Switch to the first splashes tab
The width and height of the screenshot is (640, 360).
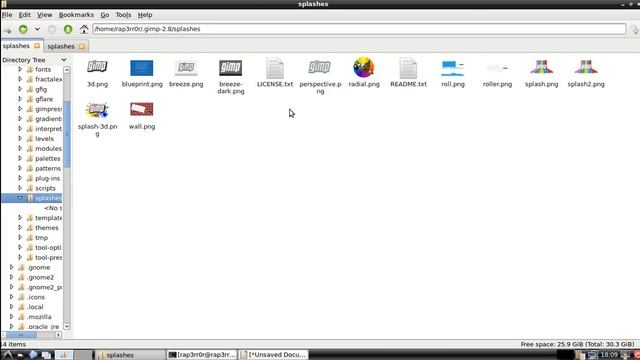(16, 46)
